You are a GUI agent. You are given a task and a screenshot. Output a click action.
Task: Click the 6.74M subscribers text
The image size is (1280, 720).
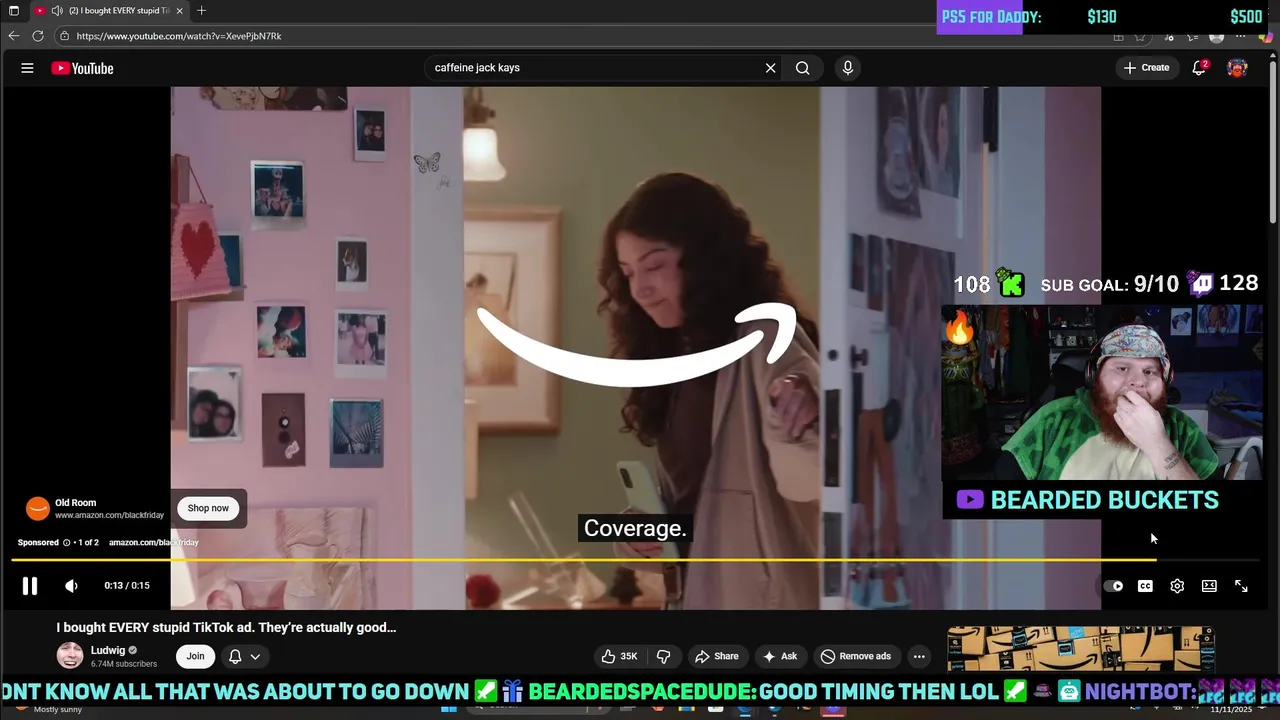coord(124,664)
